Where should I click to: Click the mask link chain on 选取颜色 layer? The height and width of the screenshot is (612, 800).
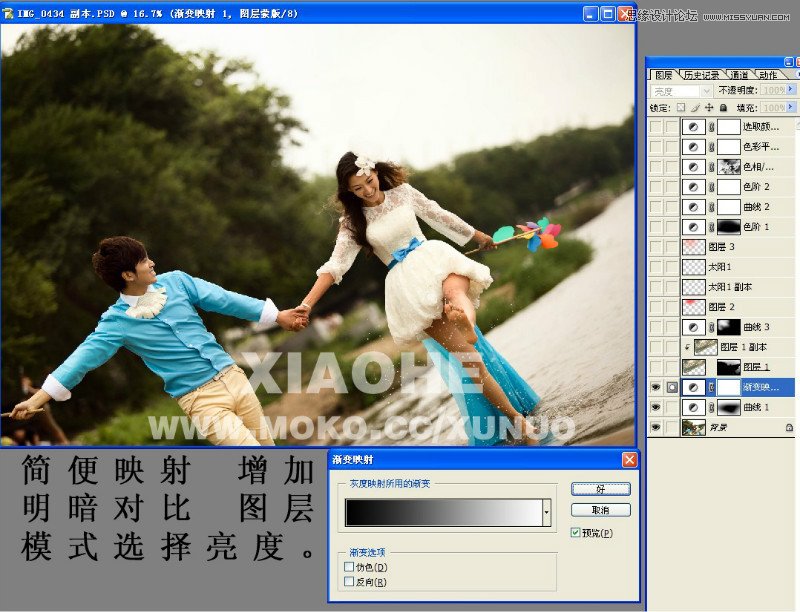(711, 126)
